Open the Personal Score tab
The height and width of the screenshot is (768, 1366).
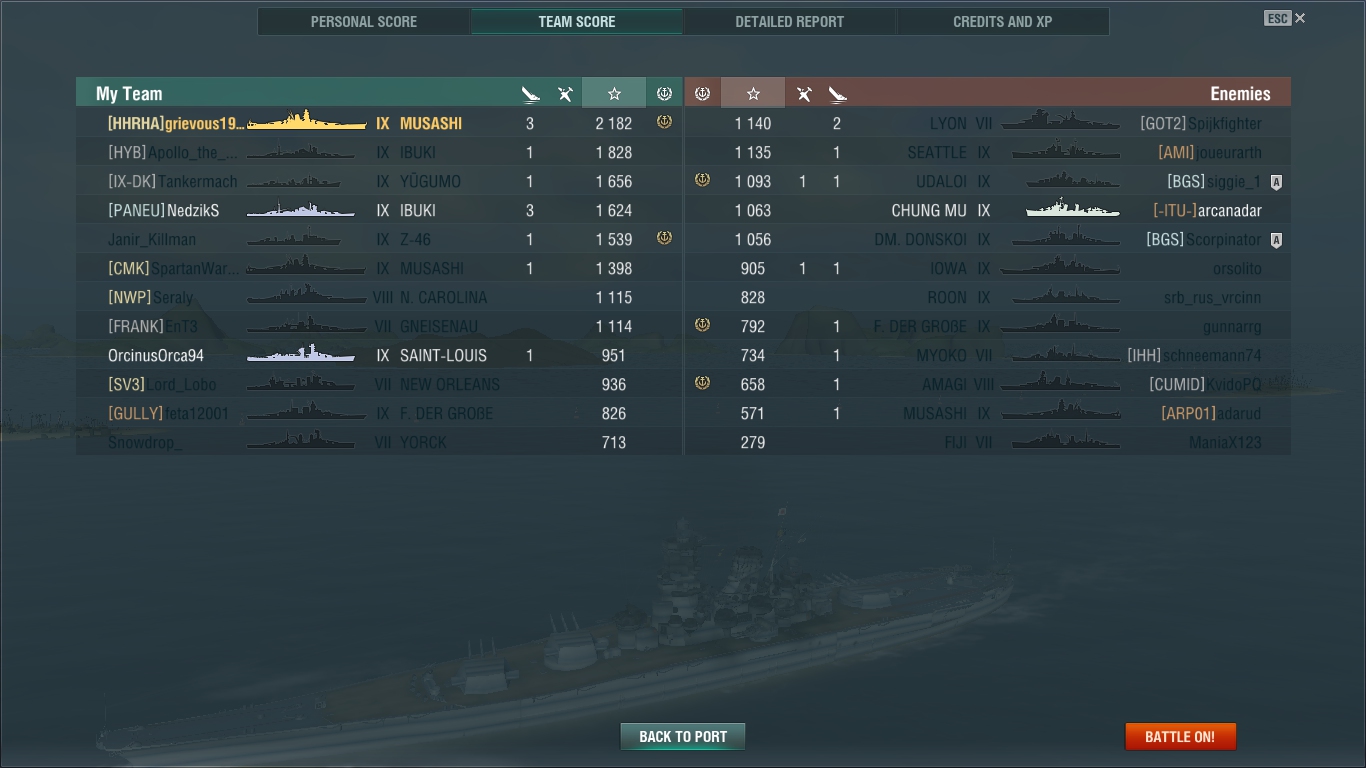[364, 21]
